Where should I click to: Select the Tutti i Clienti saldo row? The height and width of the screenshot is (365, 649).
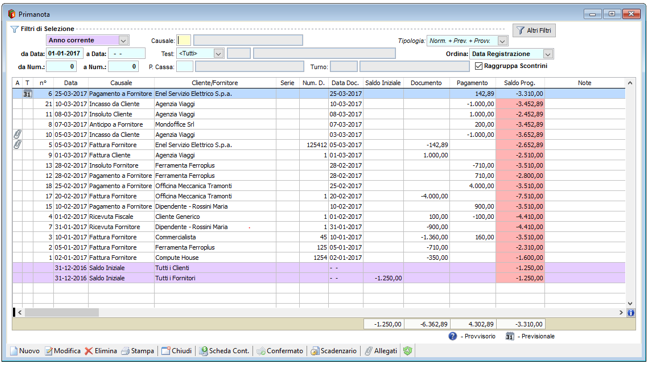pos(319,268)
